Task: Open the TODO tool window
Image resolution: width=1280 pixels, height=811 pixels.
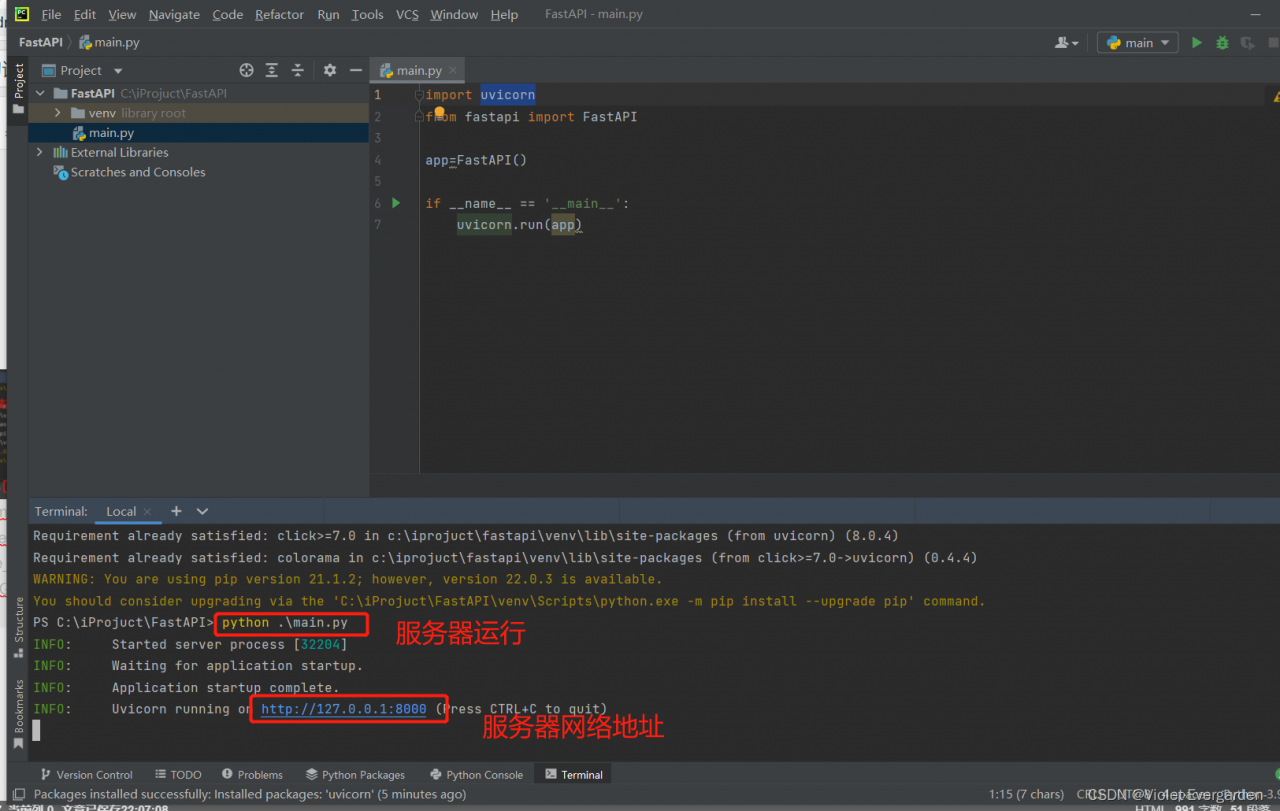Action: [x=178, y=774]
